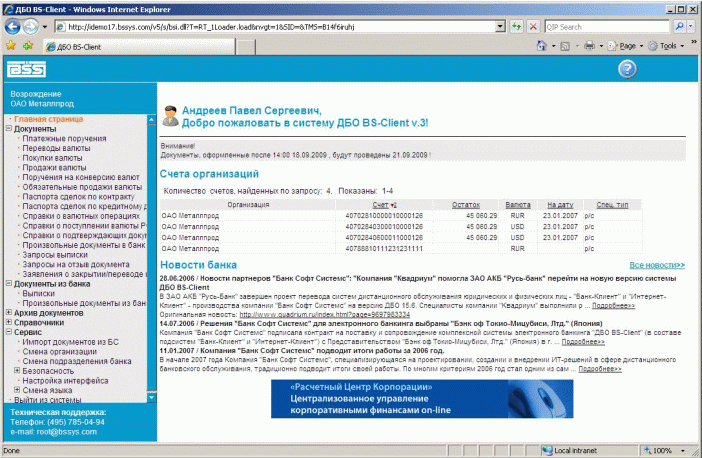This screenshot has height=458, width=702.
Task: Click Подробнее for the 11.01.2007 news
Action: click(x=600, y=369)
